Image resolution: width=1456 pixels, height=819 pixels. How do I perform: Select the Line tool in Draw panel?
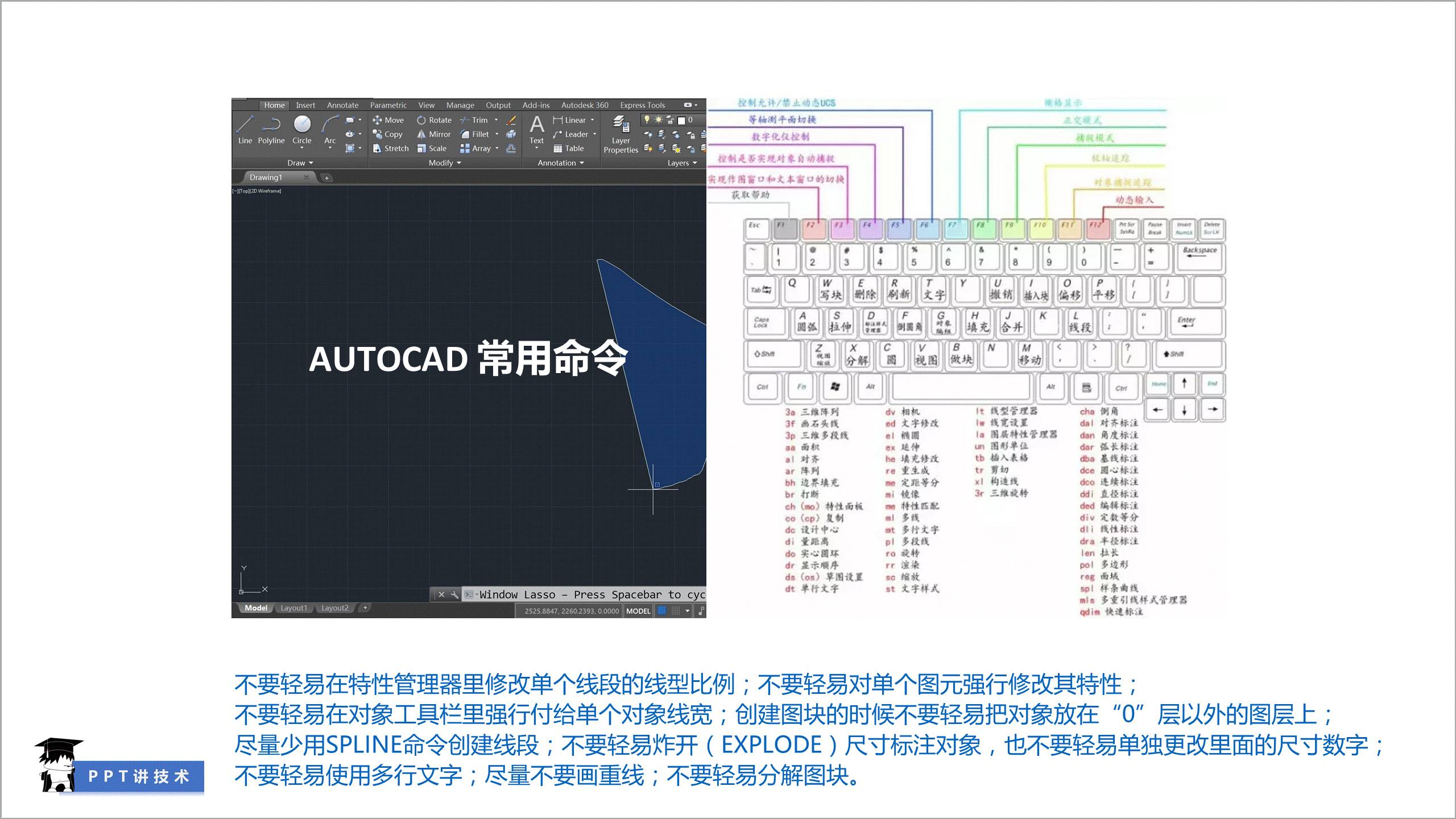click(245, 130)
